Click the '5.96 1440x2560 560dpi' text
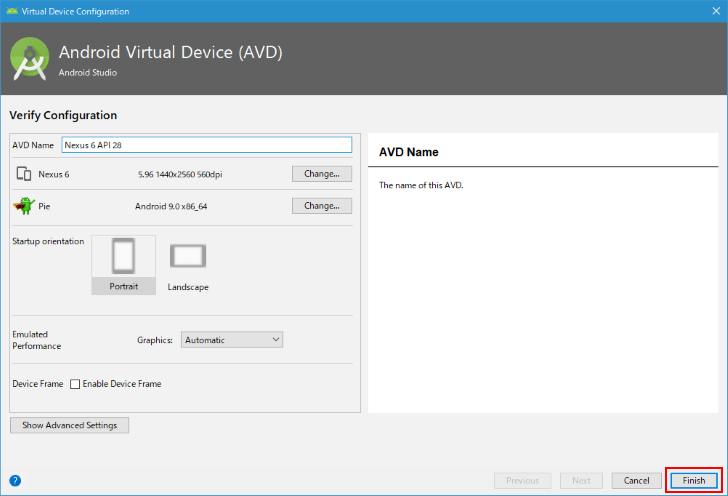728x496 pixels. click(x=180, y=175)
